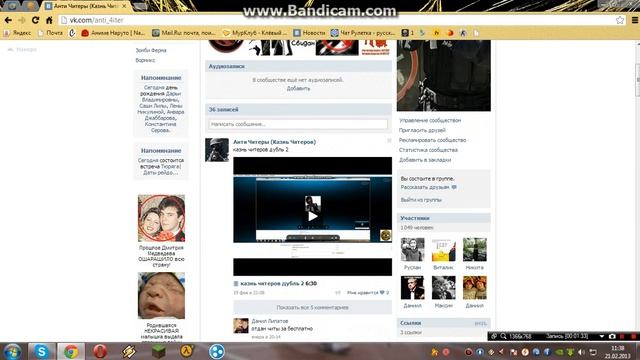
Task: Open the Chrome menu icon
Action: pyautogui.click(x=635, y=20)
